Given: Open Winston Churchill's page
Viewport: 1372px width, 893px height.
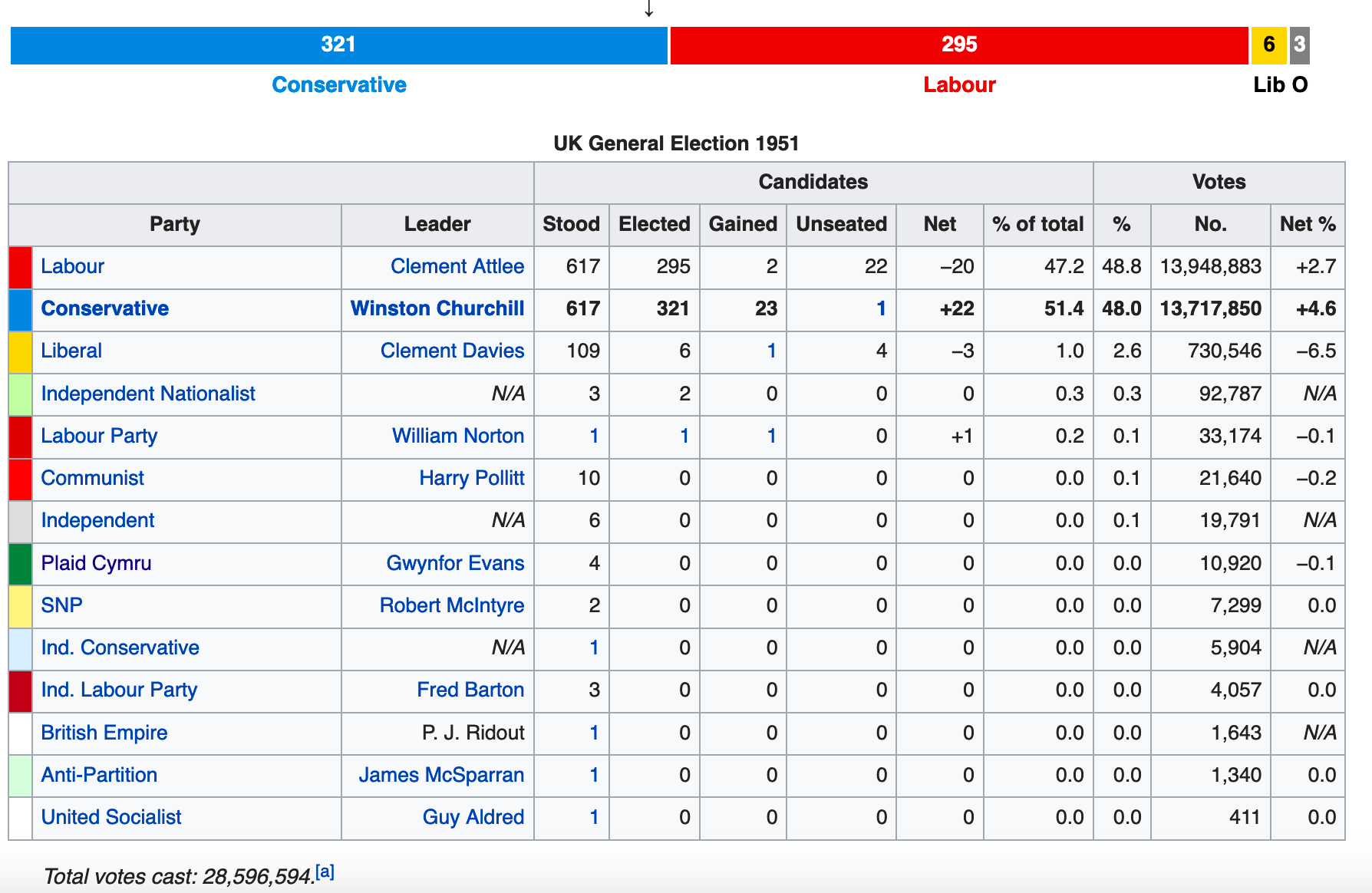Looking at the screenshot, I should [437, 308].
